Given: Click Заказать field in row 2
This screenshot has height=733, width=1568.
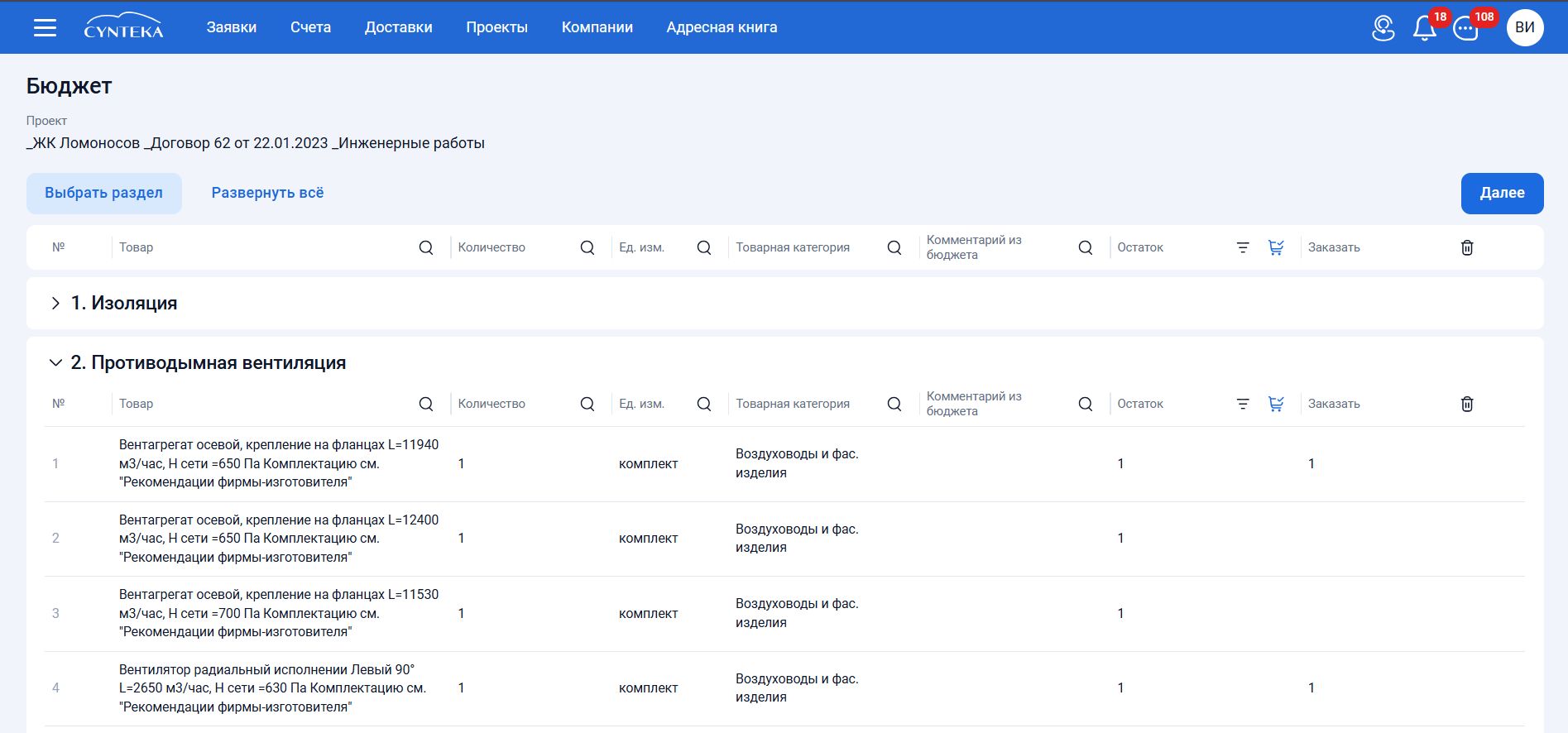Looking at the screenshot, I should click(x=1374, y=539).
